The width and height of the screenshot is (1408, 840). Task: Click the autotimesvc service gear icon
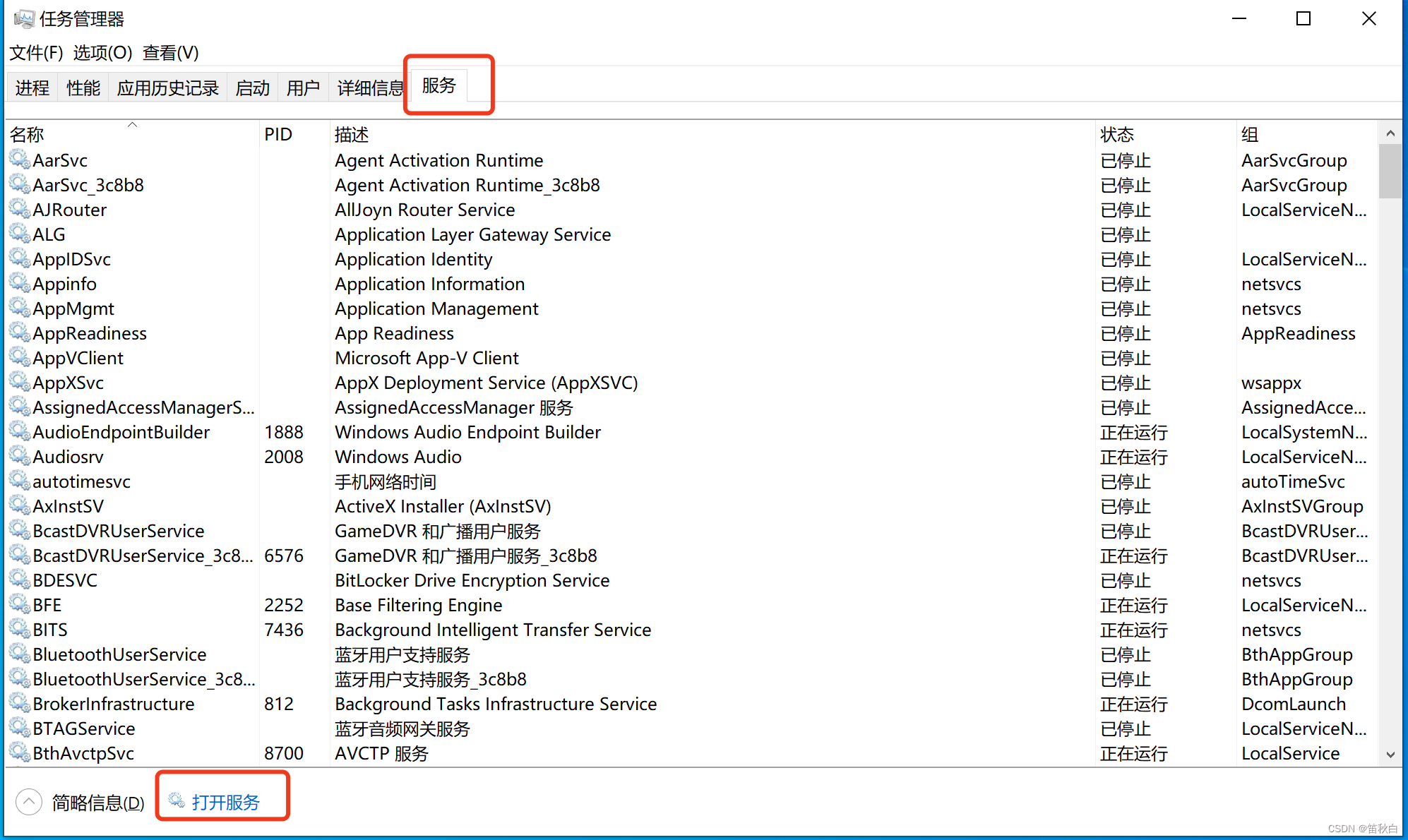coord(20,481)
